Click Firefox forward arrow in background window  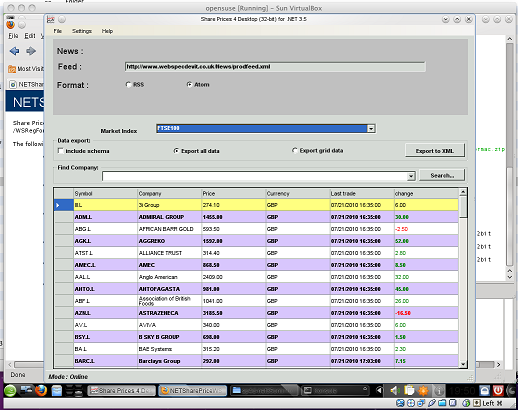[31, 51]
